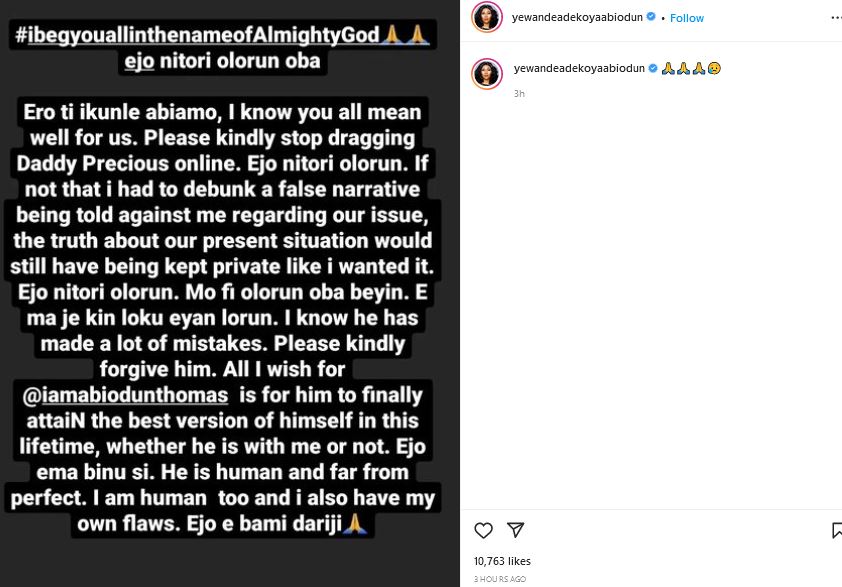Save post with the bookmark icon
The image size is (842, 587).
[x=837, y=531]
